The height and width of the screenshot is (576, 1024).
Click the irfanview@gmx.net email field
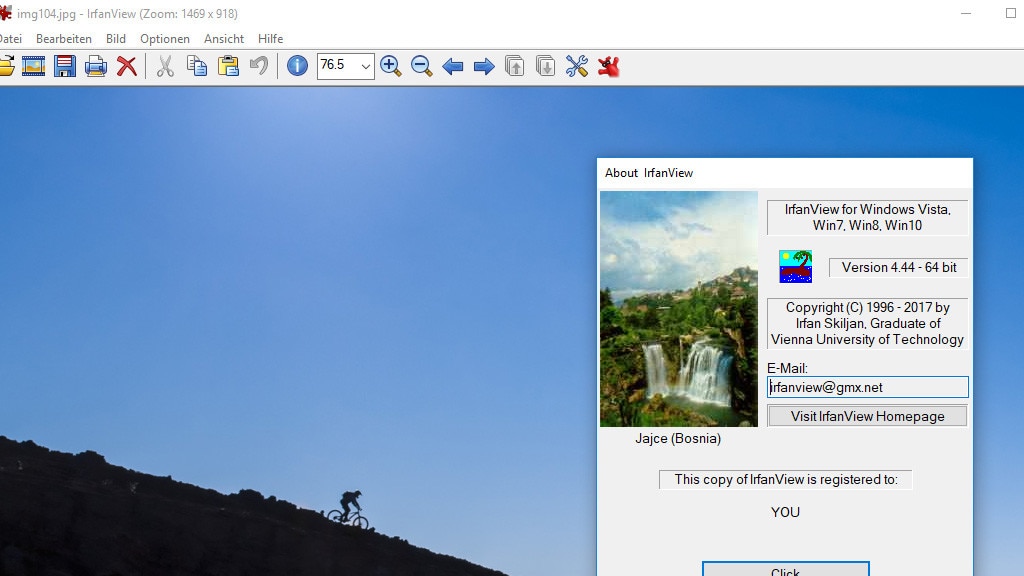[x=866, y=387]
